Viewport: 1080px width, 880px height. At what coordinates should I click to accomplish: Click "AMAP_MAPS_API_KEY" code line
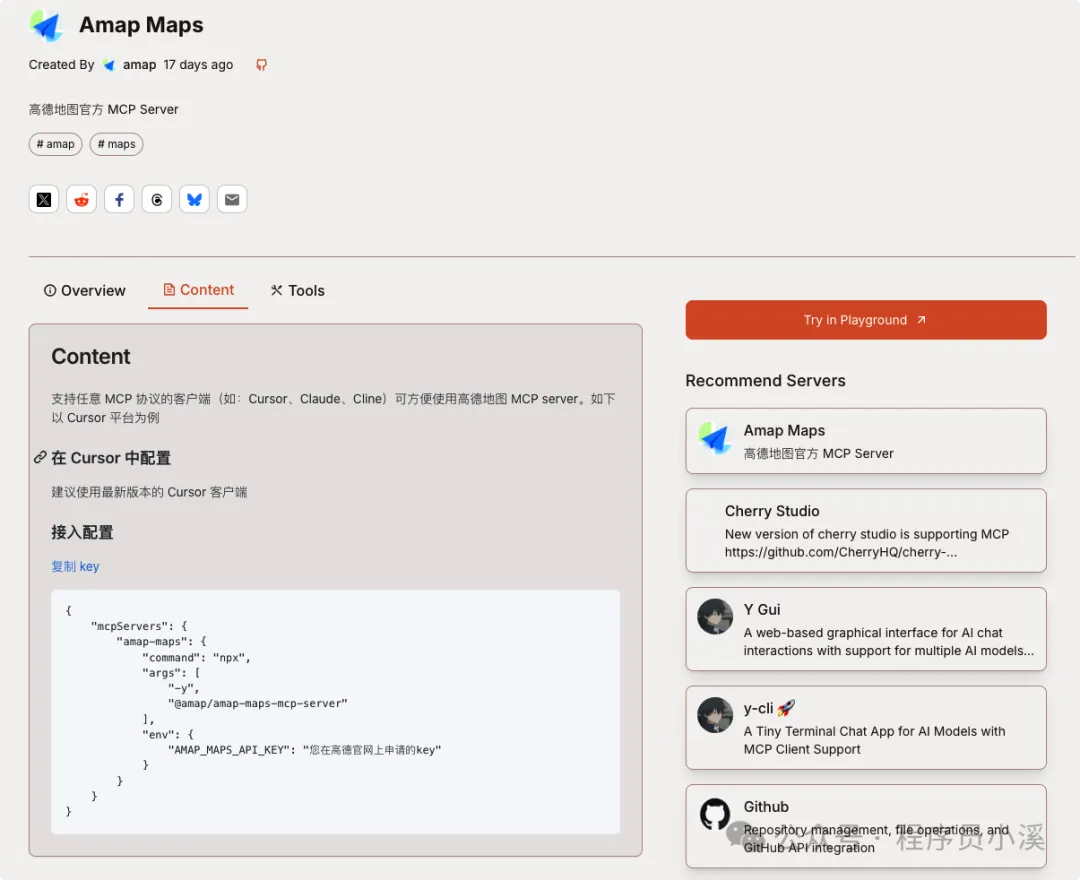[304, 749]
